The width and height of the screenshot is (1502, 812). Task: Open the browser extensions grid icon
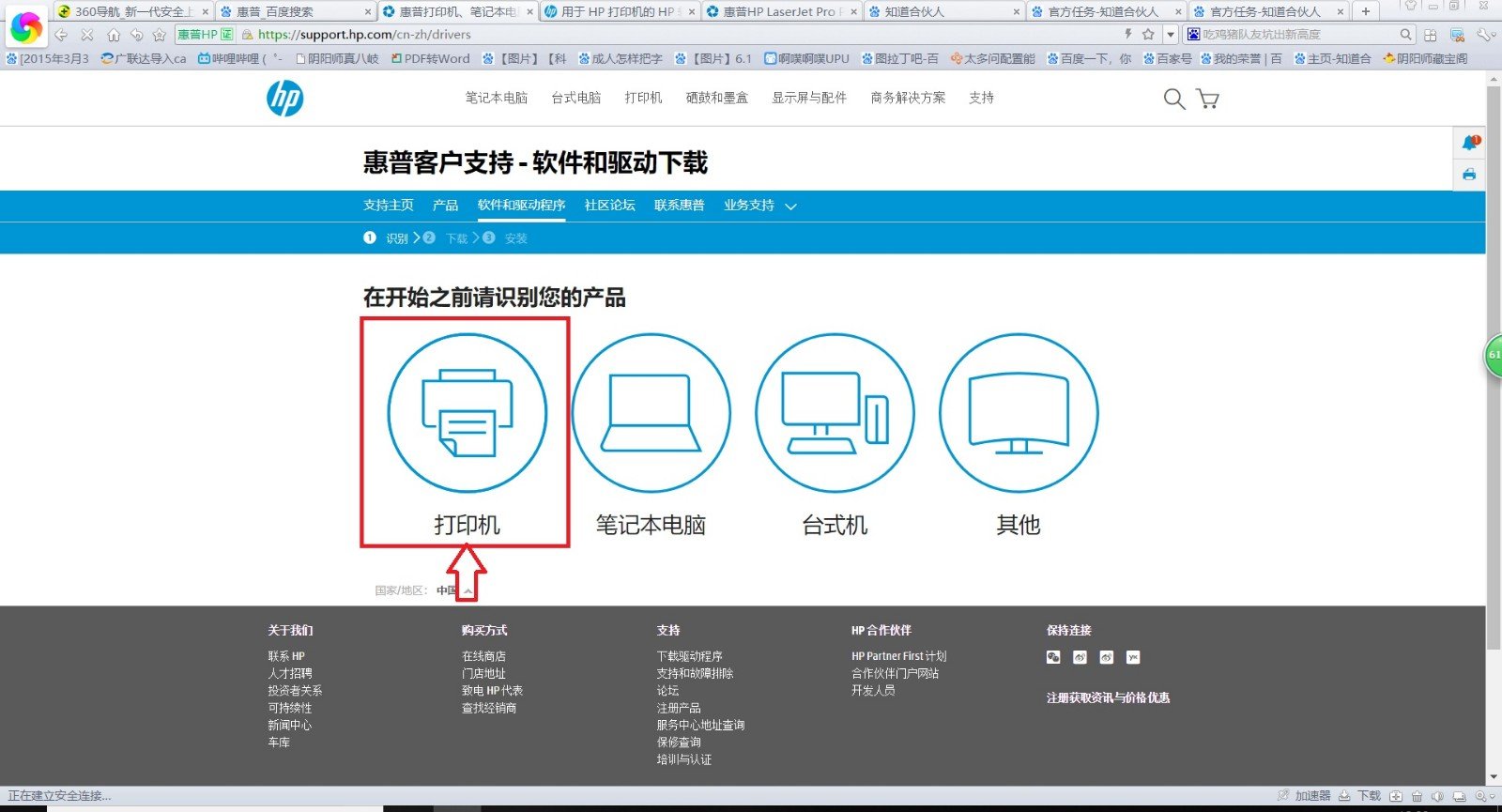pos(1431,35)
